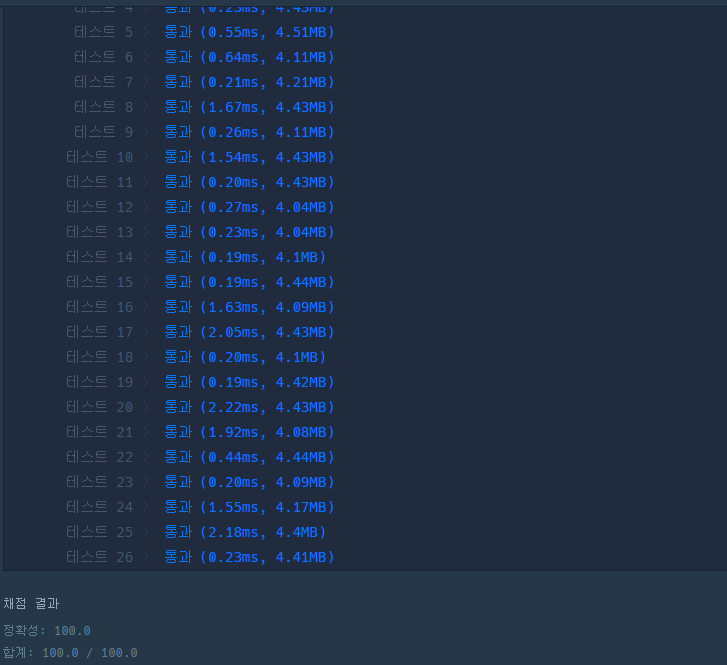Select the 테스트 25 label

pos(100,532)
